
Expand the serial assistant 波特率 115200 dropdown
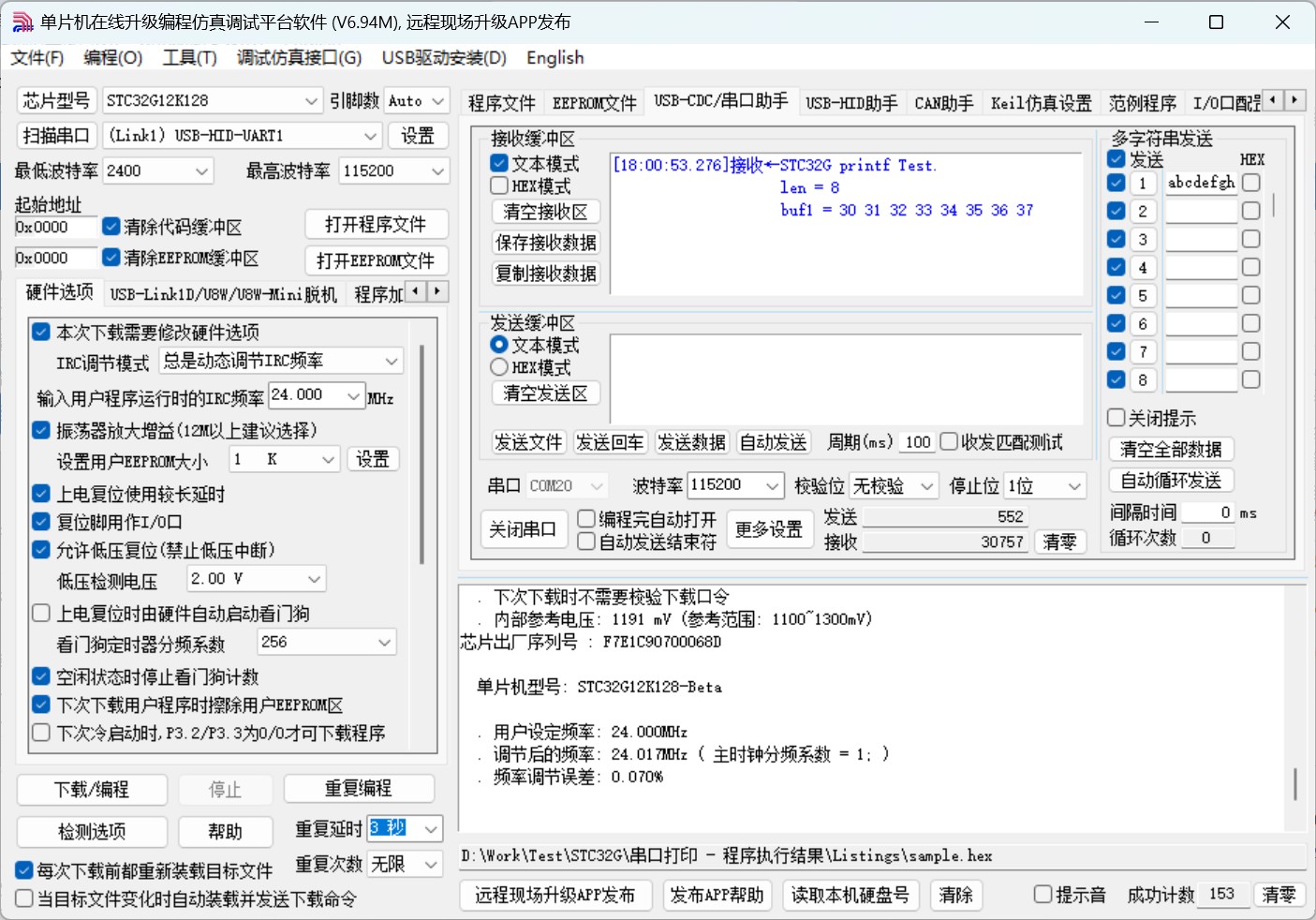coord(773,485)
